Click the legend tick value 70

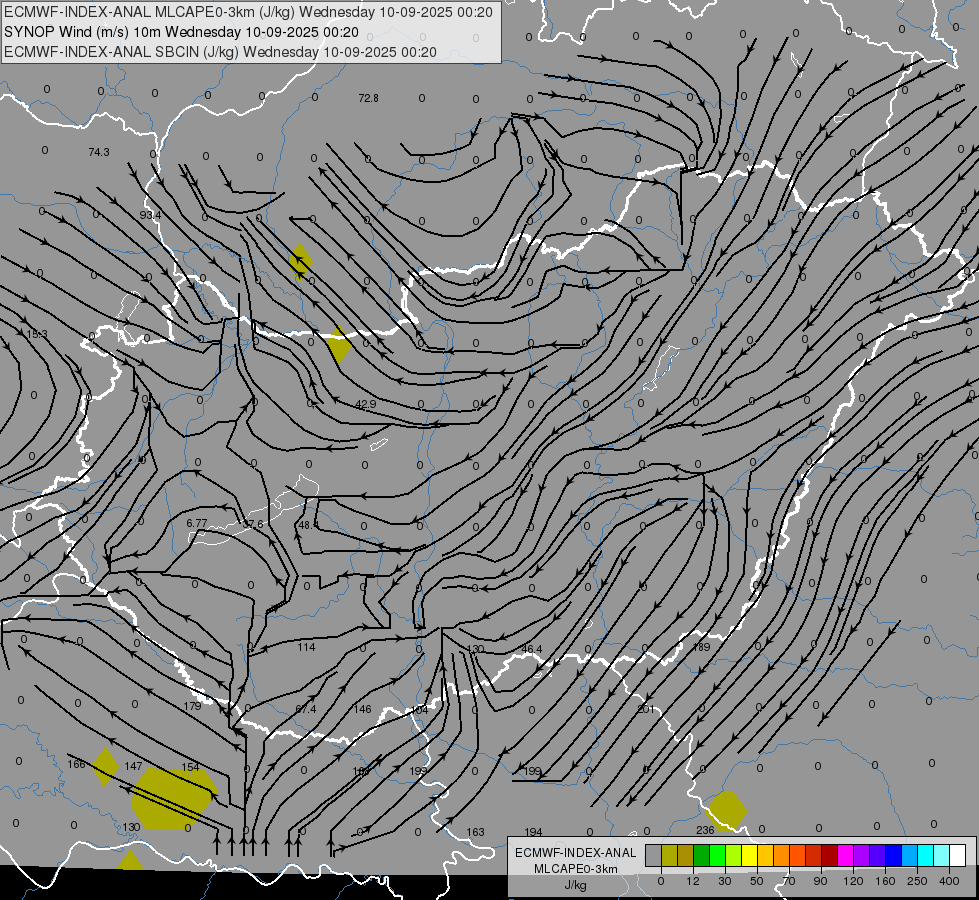point(789,881)
